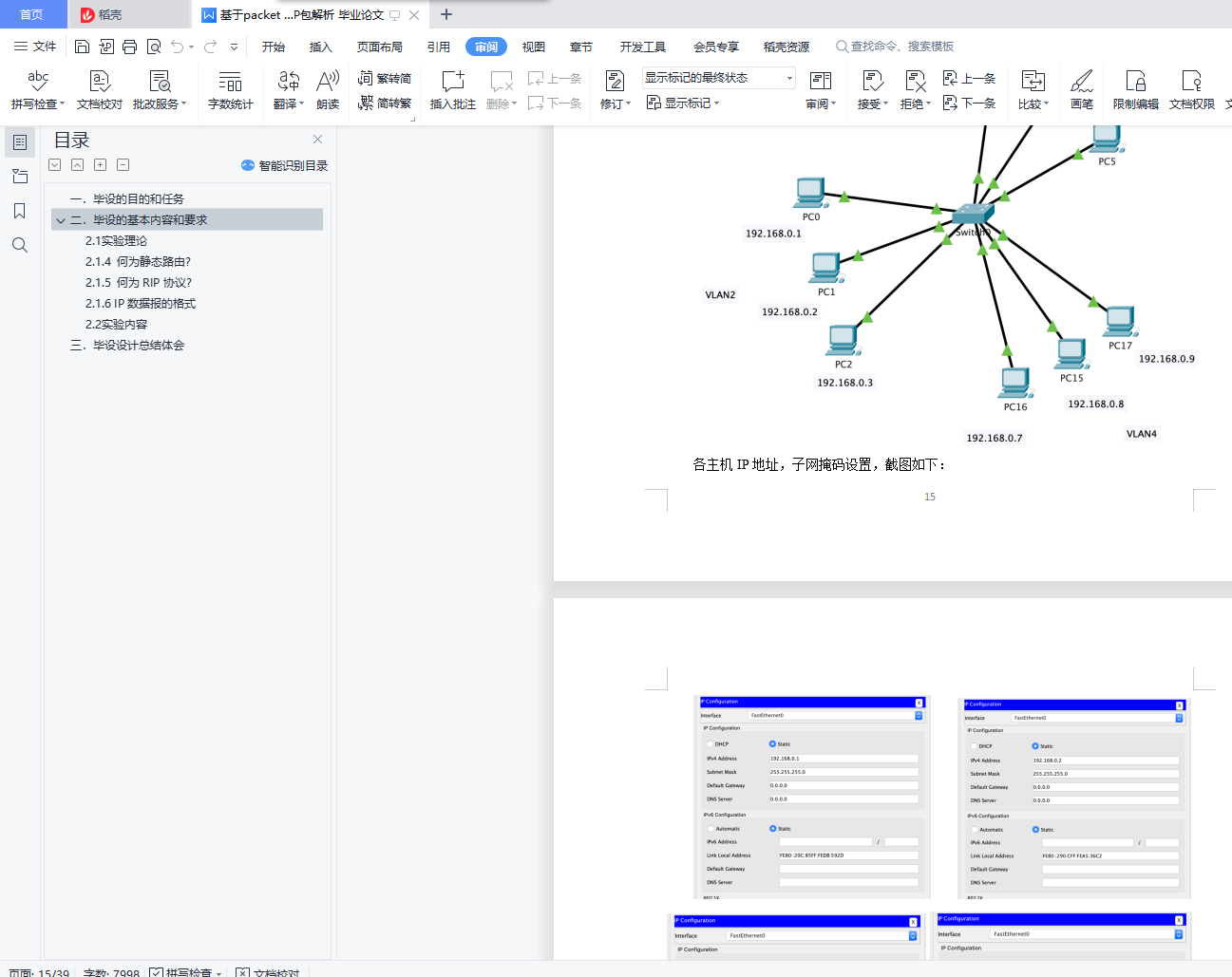The image size is (1232, 977).
Task: Click the up-arrow box icon in 目录 panel
Action: pos(77,165)
